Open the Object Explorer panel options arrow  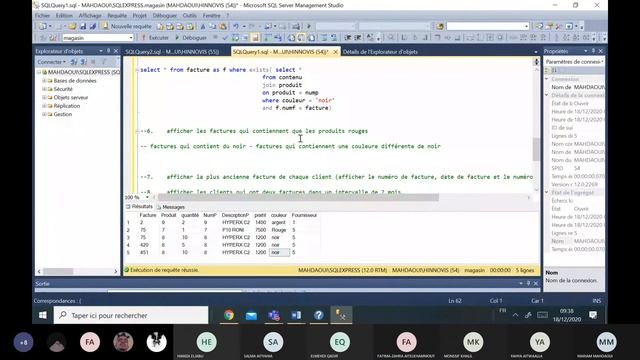click(x=101, y=51)
